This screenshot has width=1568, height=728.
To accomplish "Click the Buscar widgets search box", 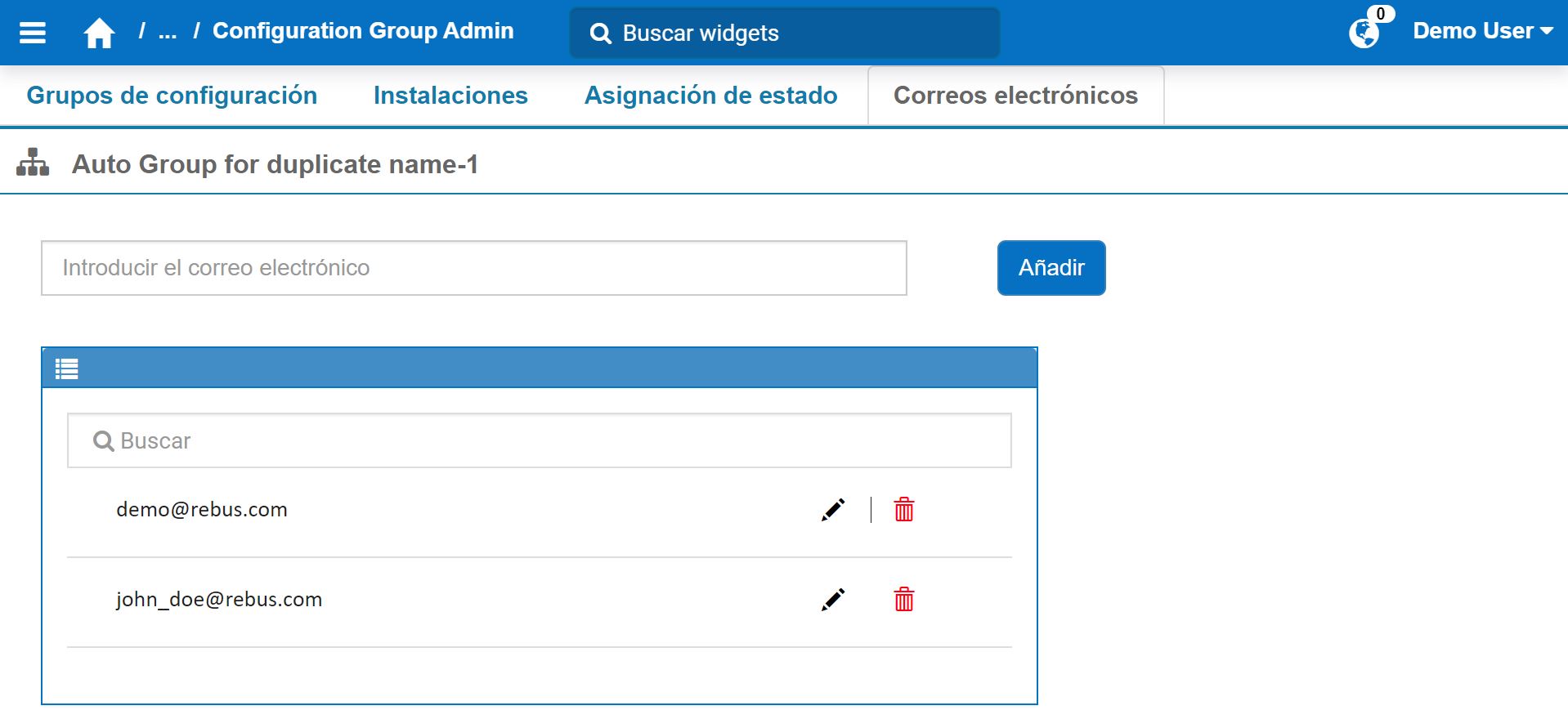I will (785, 33).
